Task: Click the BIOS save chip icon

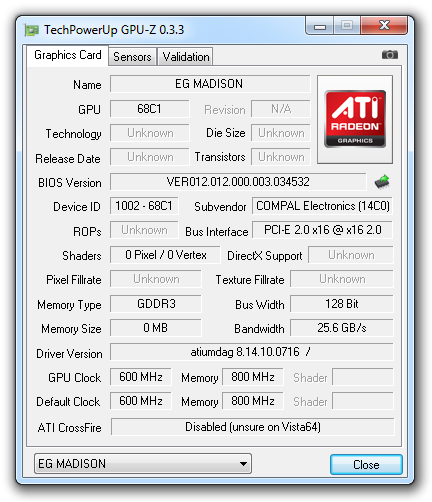Action: coord(382,182)
